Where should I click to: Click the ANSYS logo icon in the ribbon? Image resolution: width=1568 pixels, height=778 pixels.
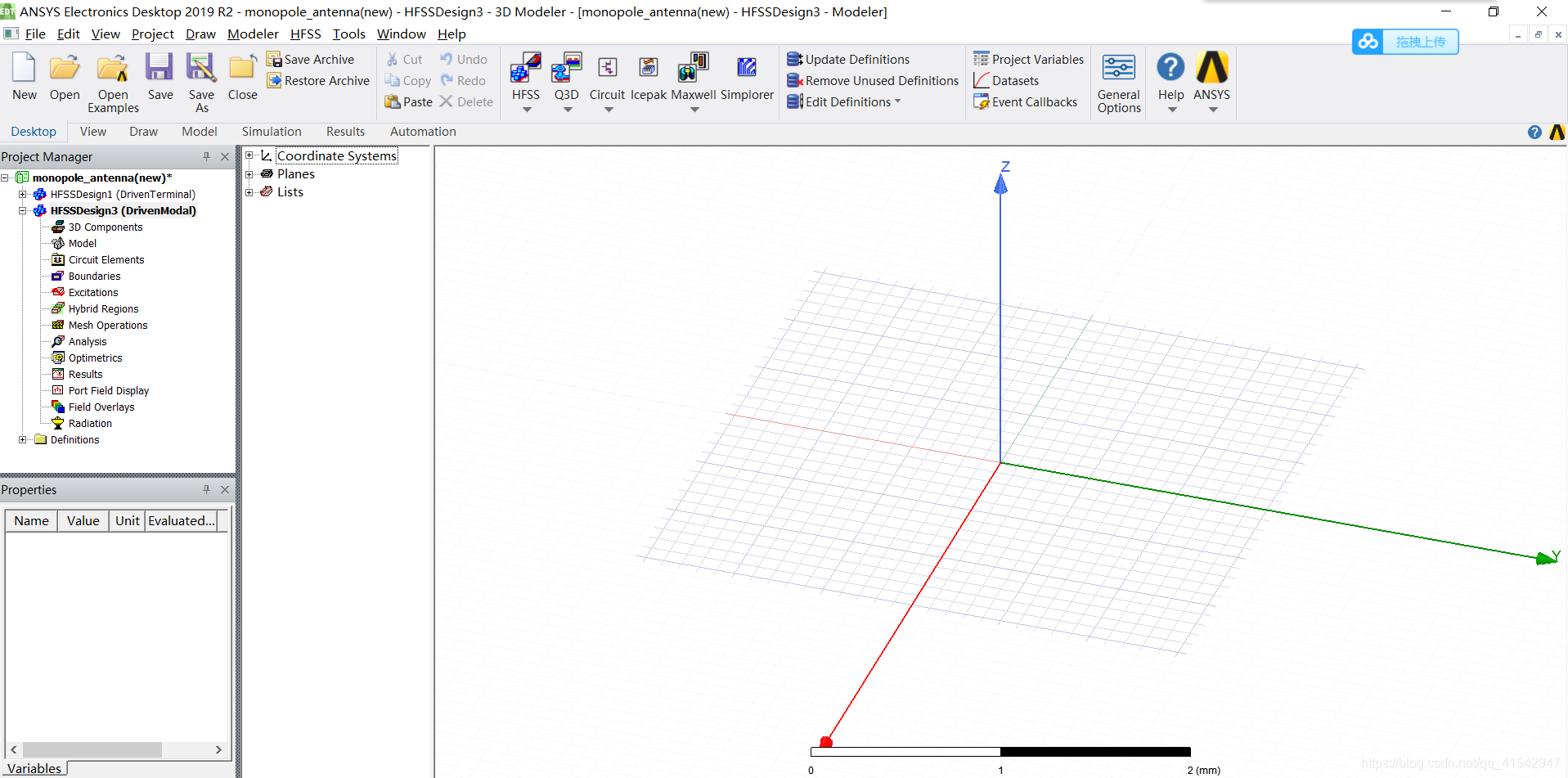tap(1211, 67)
